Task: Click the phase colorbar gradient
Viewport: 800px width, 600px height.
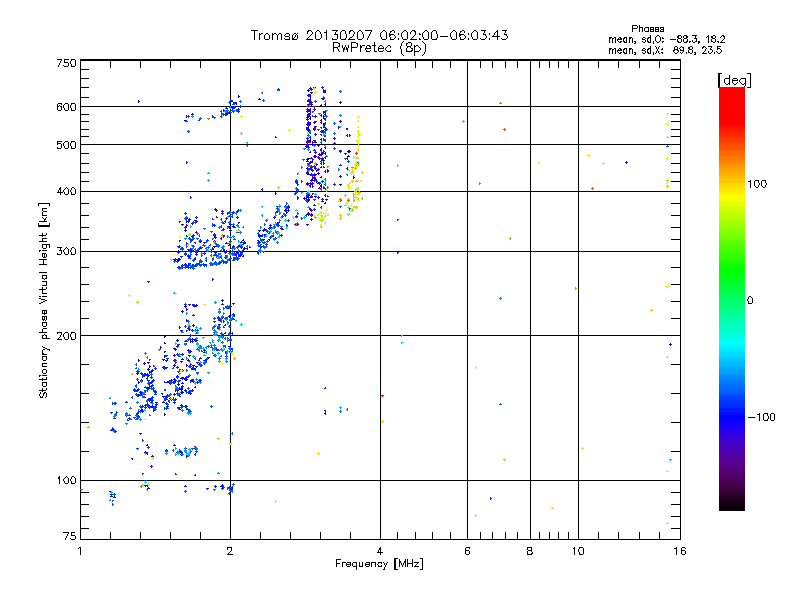Action: coord(732,298)
